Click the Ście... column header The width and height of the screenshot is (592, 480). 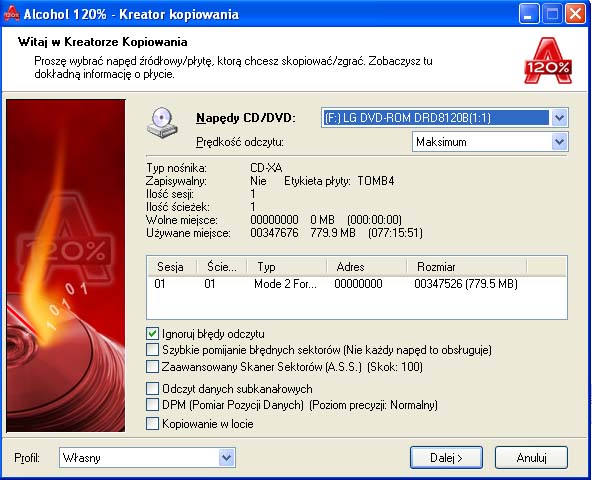pyautogui.click(x=222, y=267)
